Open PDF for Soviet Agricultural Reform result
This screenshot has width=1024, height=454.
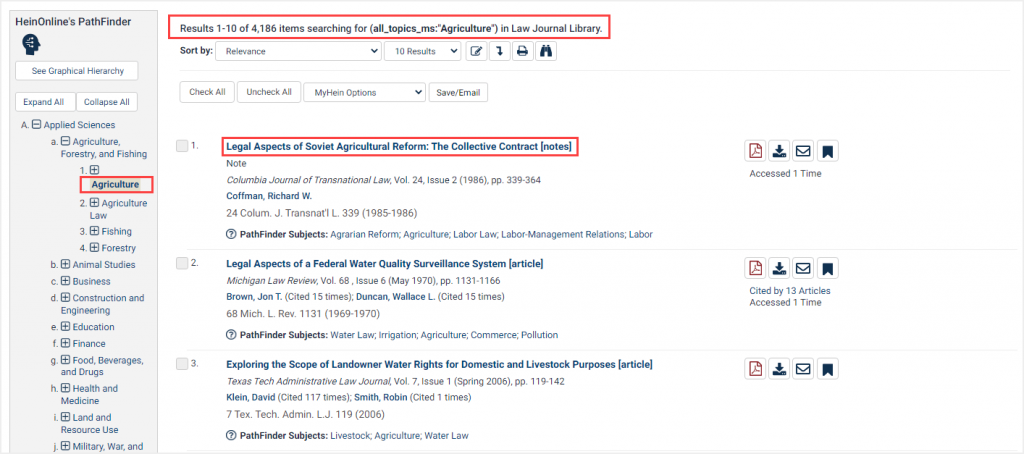pos(755,151)
